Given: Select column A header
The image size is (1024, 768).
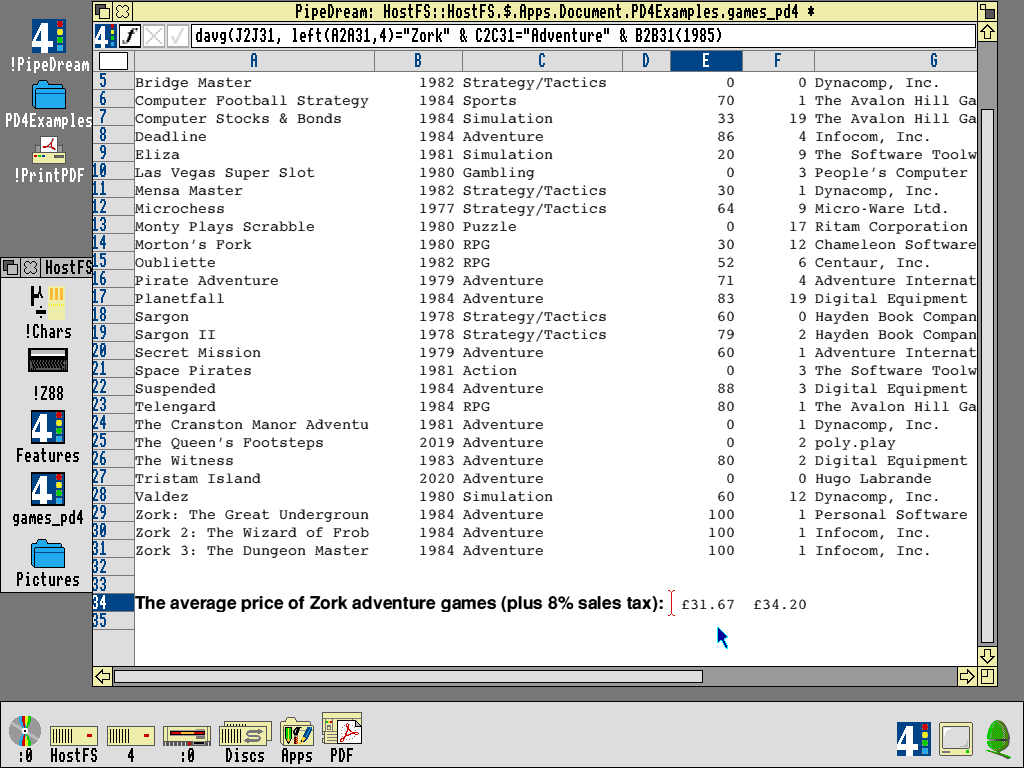Looking at the screenshot, I should [x=254, y=61].
